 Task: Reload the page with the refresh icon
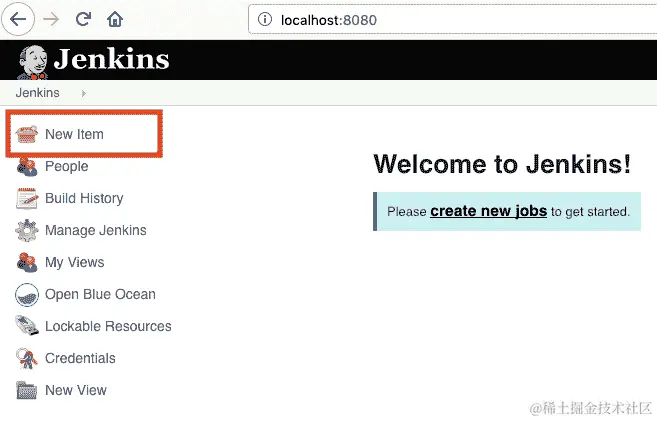[83, 19]
